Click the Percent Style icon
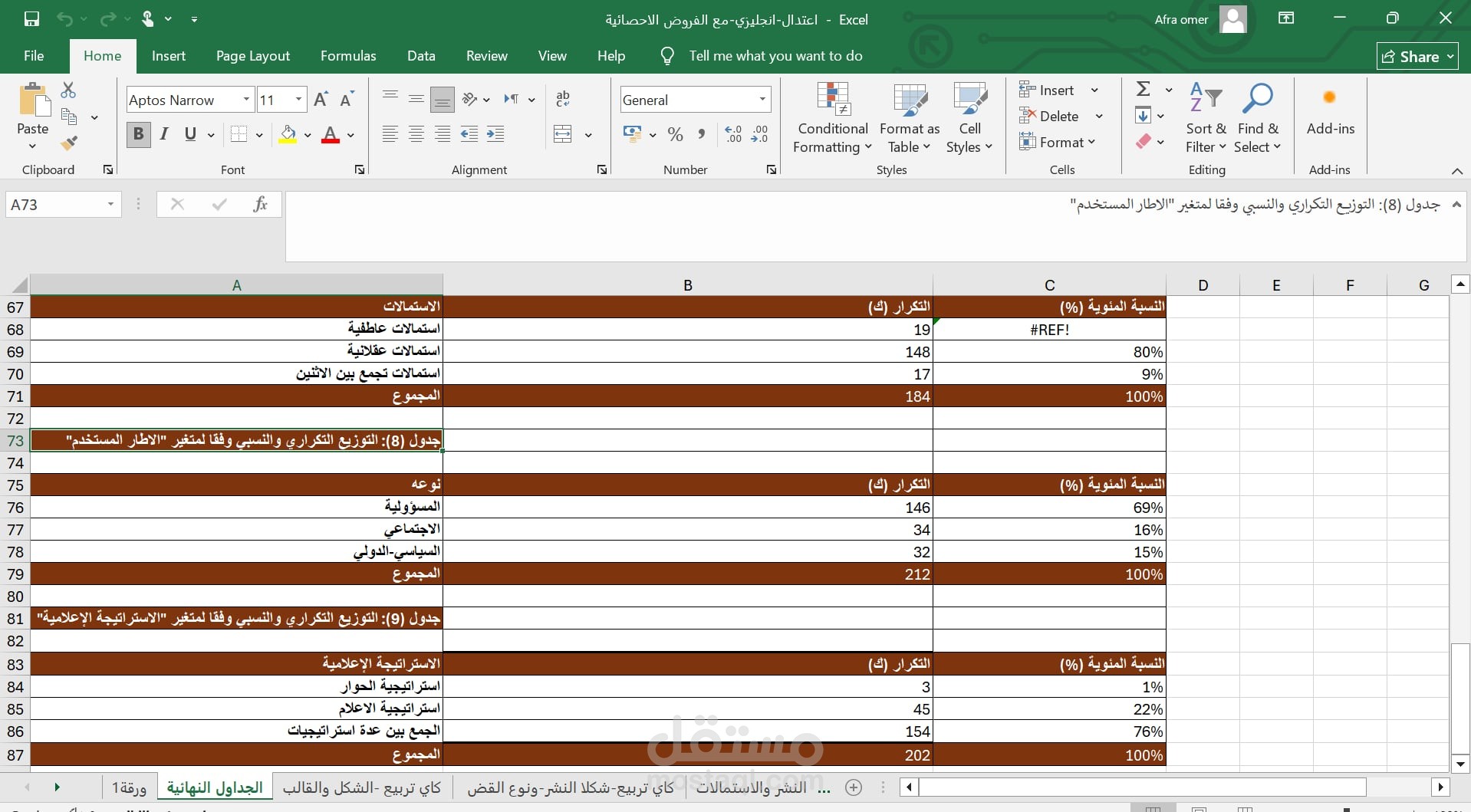The height and width of the screenshot is (812, 1471). [x=675, y=135]
